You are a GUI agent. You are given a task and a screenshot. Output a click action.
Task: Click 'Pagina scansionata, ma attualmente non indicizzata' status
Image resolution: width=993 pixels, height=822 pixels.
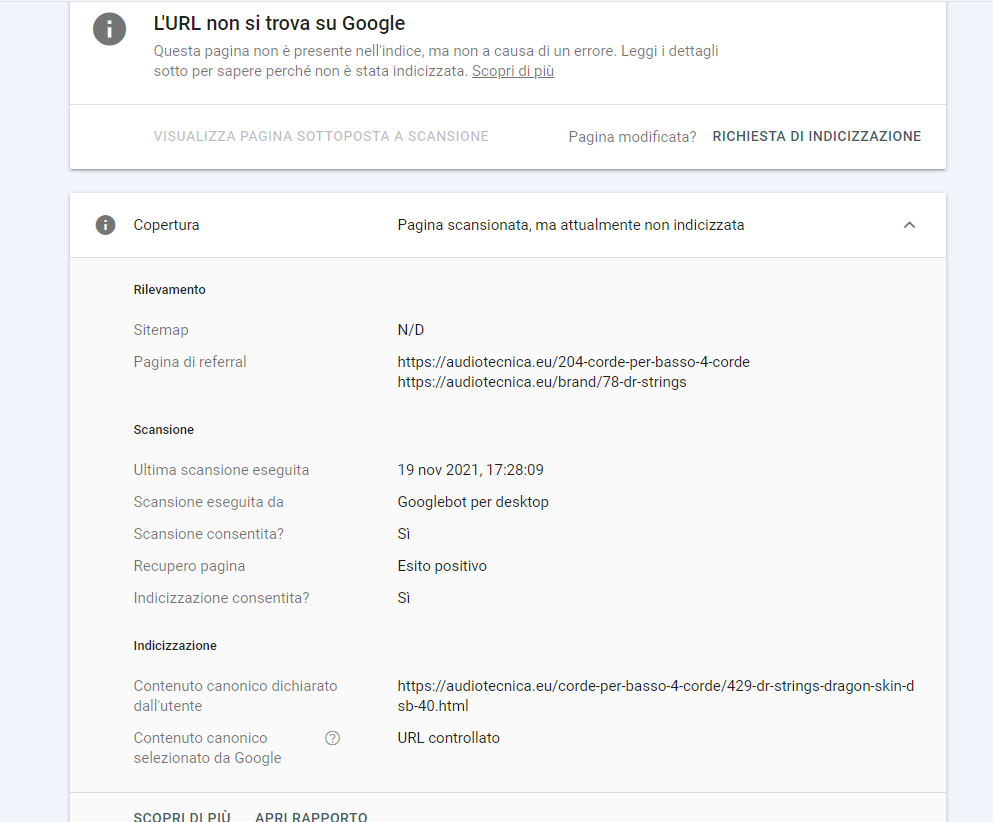click(571, 225)
